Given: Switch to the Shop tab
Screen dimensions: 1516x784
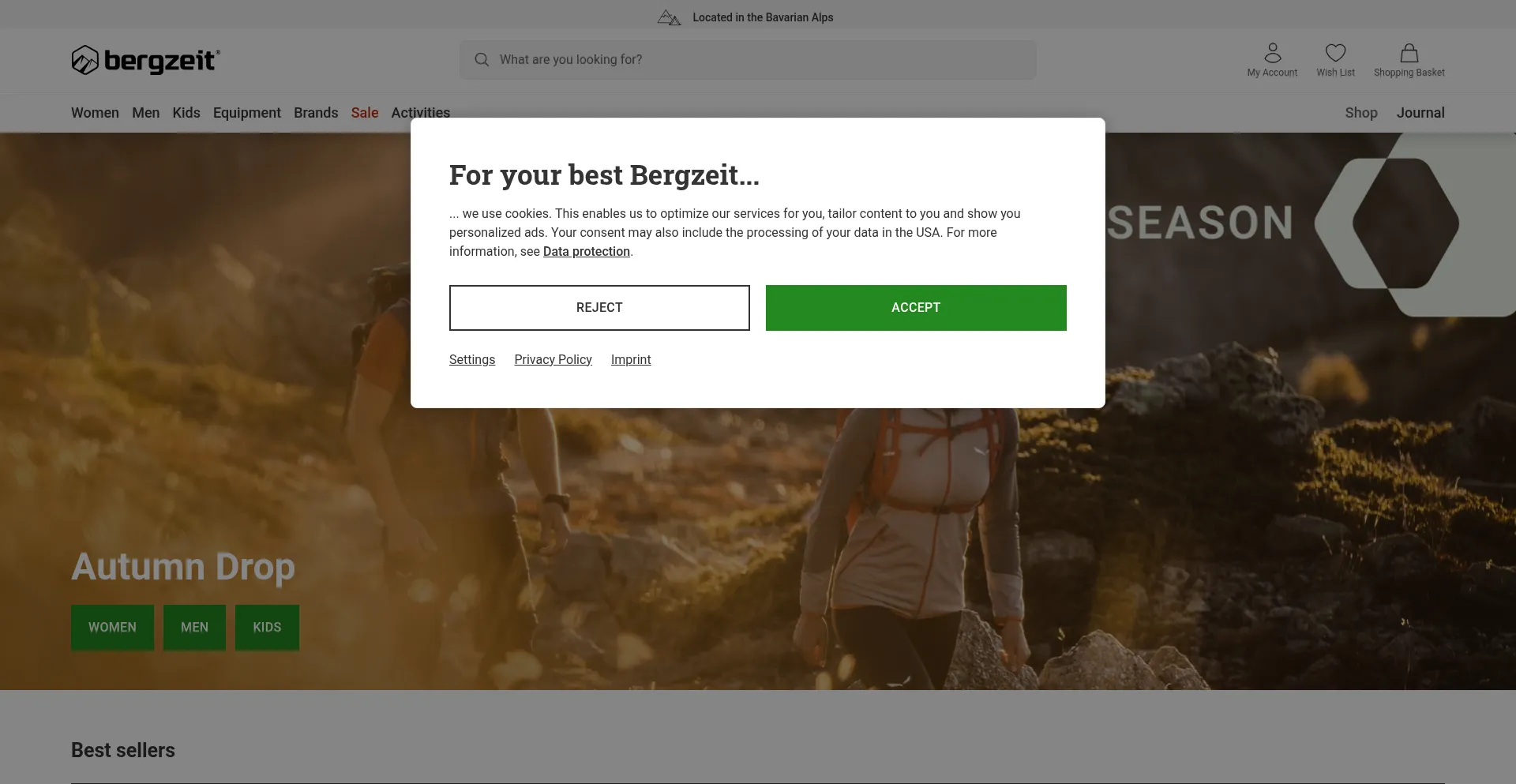Looking at the screenshot, I should coord(1361,113).
